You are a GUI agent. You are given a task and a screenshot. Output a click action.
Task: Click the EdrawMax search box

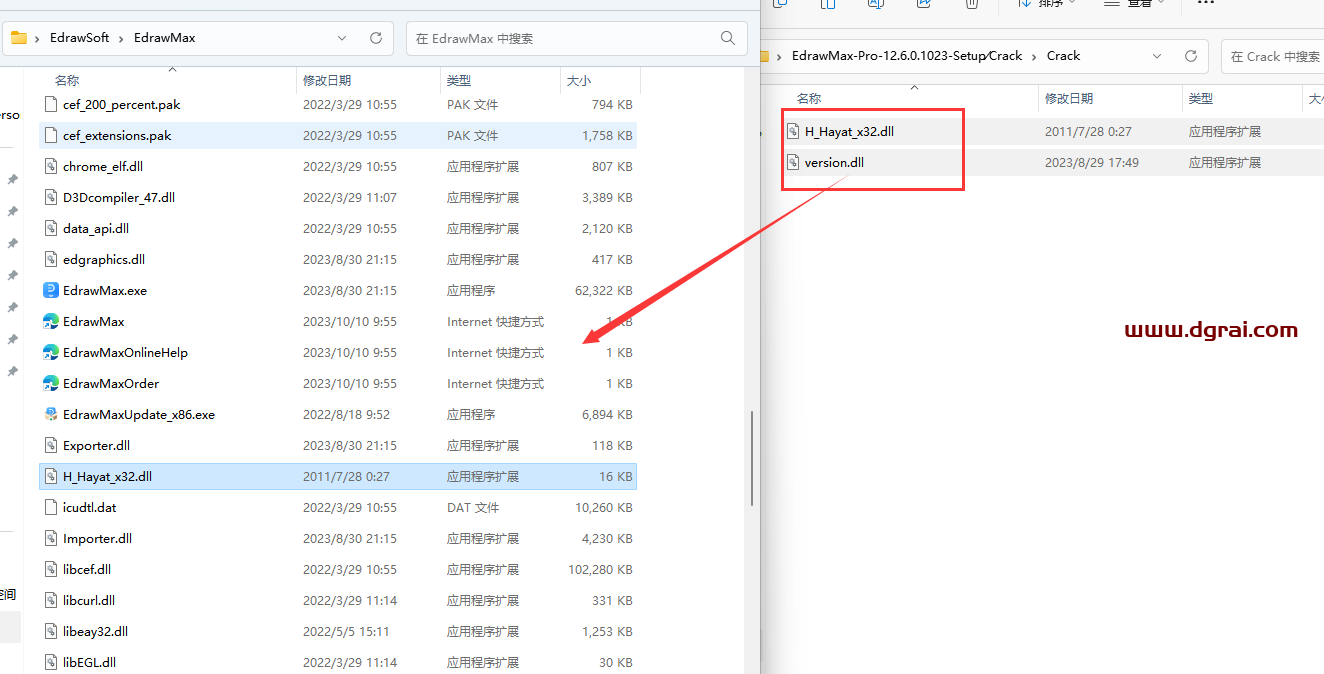(577, 38)
